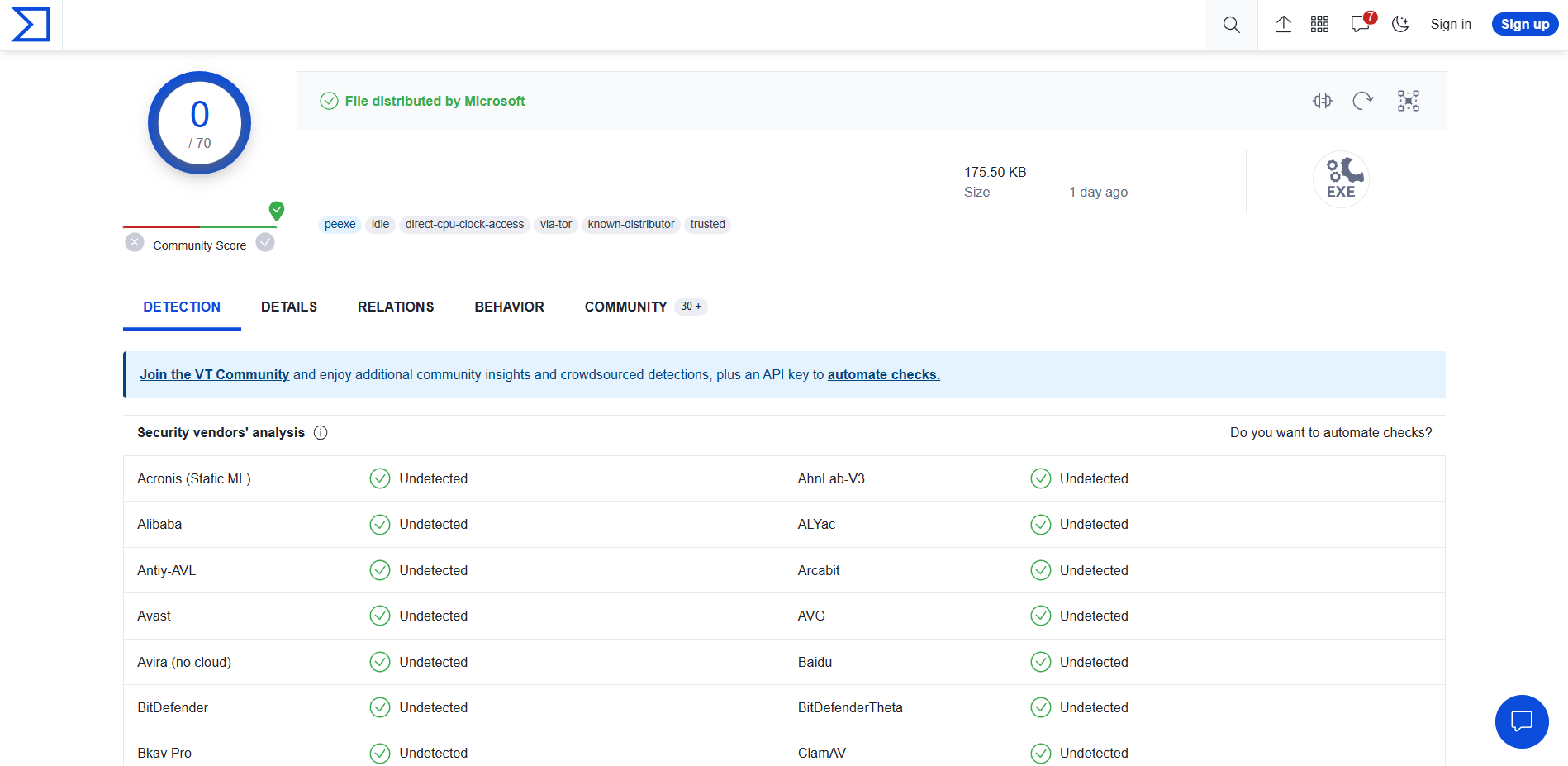This screenshot has width=1568, height=766.
Task: Click Alibaba undetected check icon
Action: click(380, 525)
